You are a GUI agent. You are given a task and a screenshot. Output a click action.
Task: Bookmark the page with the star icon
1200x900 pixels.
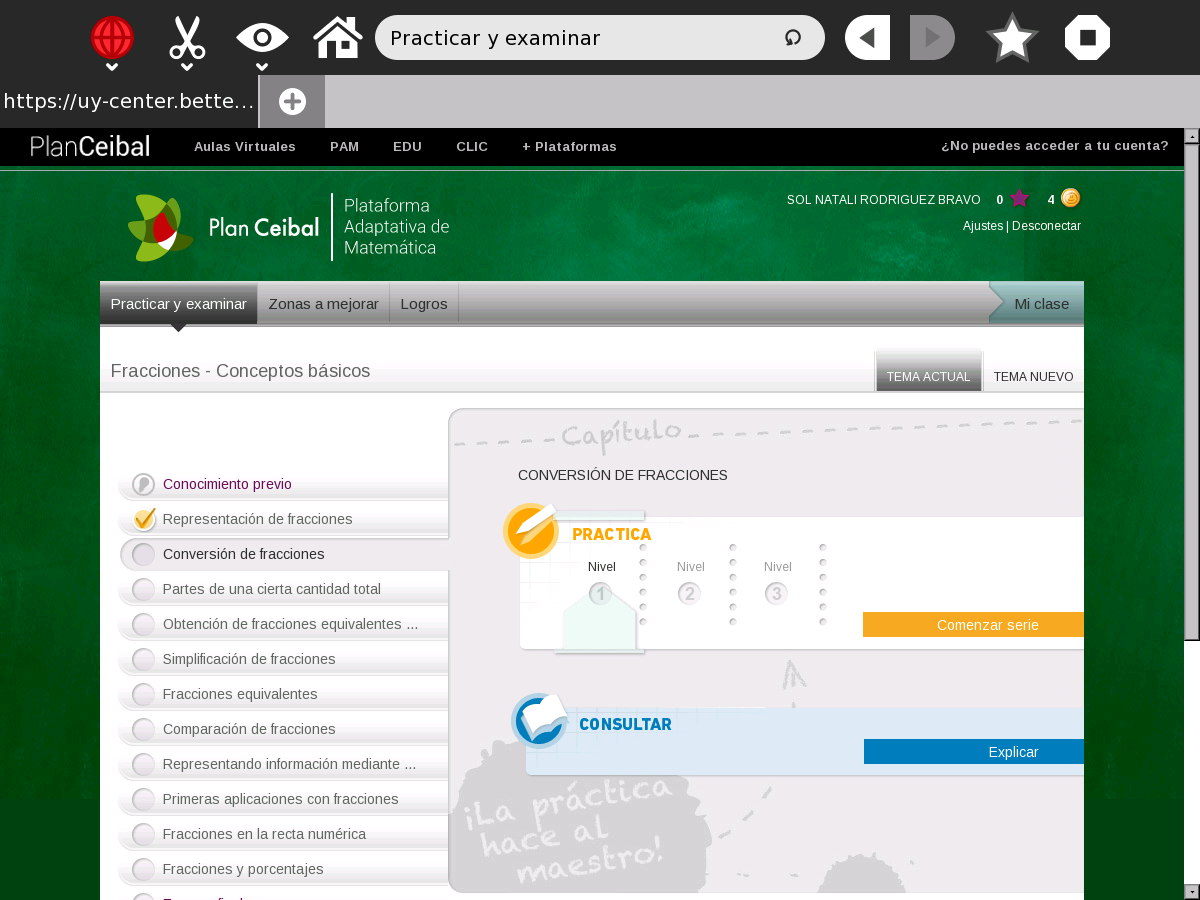pyautogui.click(x=1012, y=38)
